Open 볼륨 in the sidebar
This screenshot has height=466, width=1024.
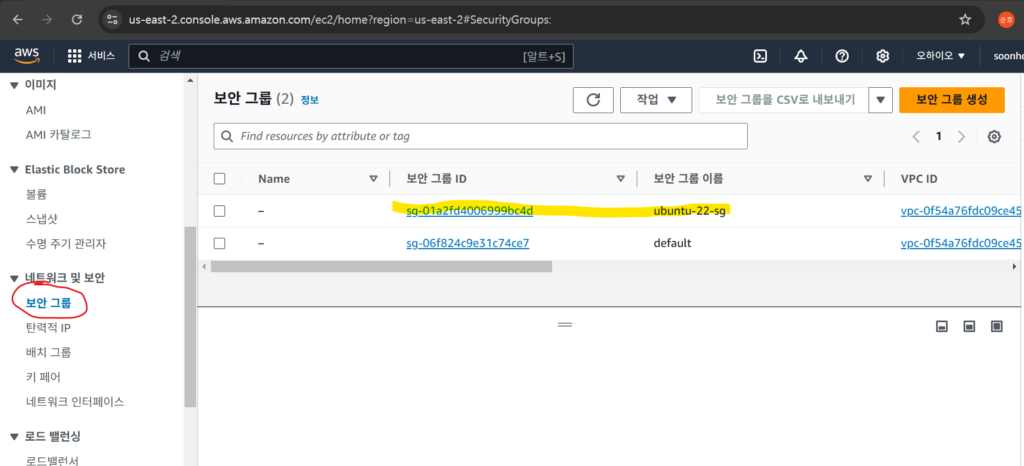point(36,194)
